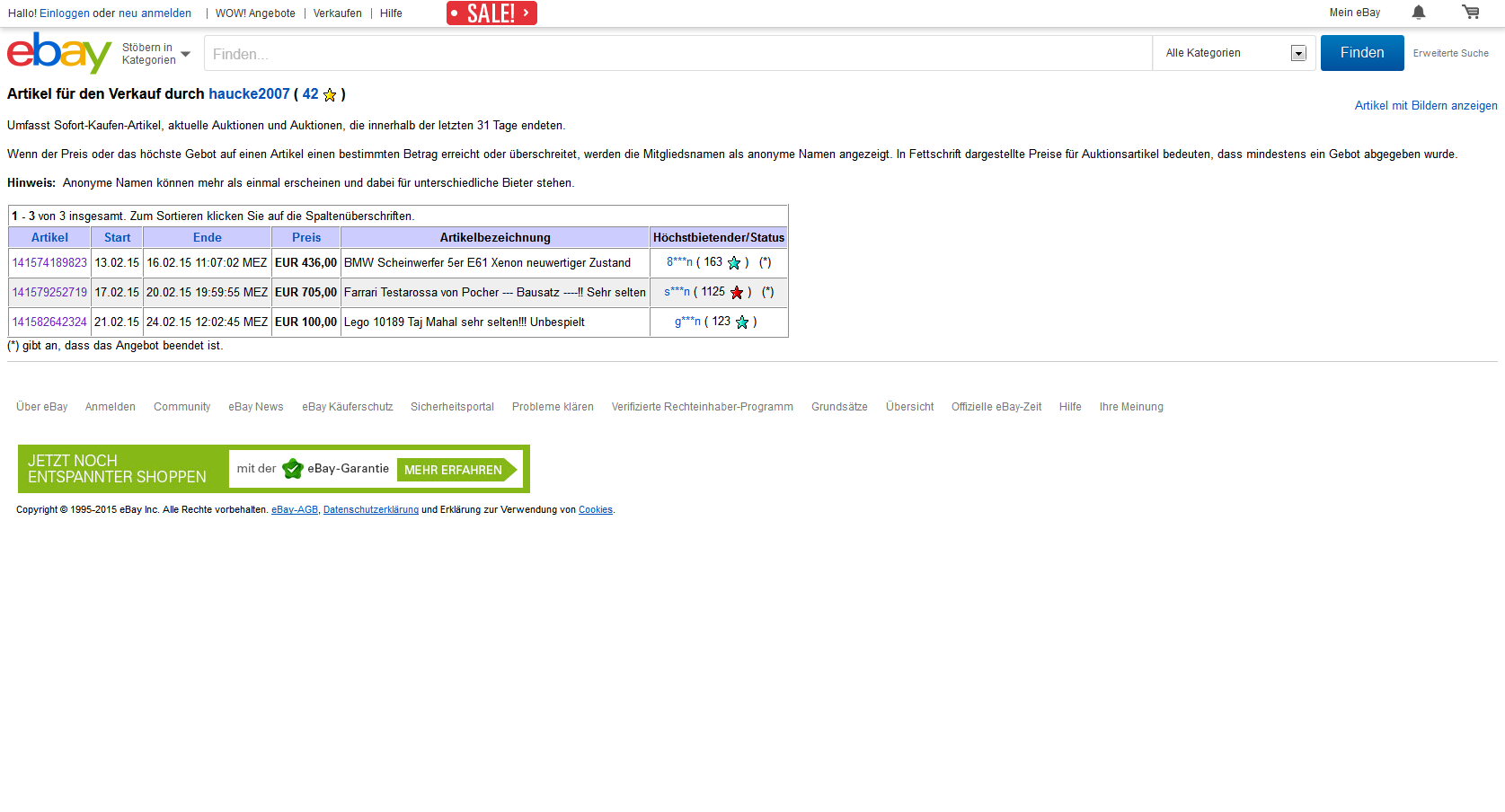Open eBay-AGB link
This screenshot has width=1505, height=812.
(295, 510)
